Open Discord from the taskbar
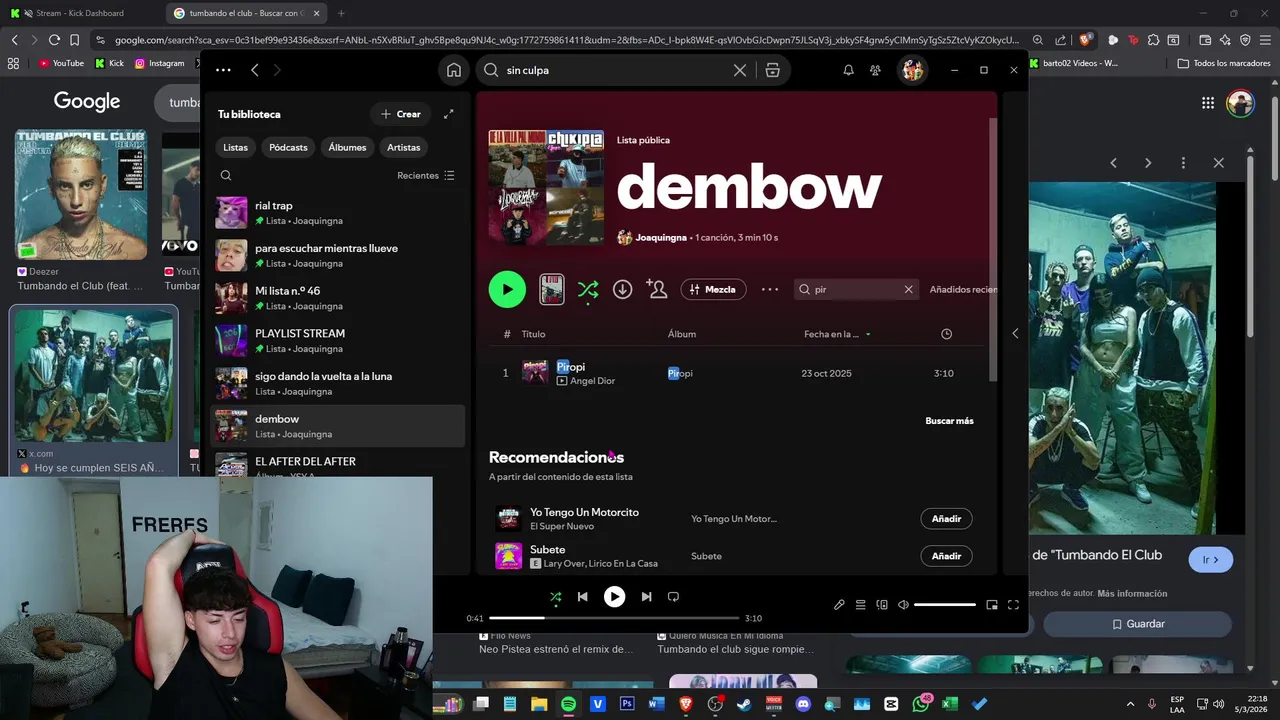The height and width of the screenshot is (720, 1280). click(x=803, y=704)
